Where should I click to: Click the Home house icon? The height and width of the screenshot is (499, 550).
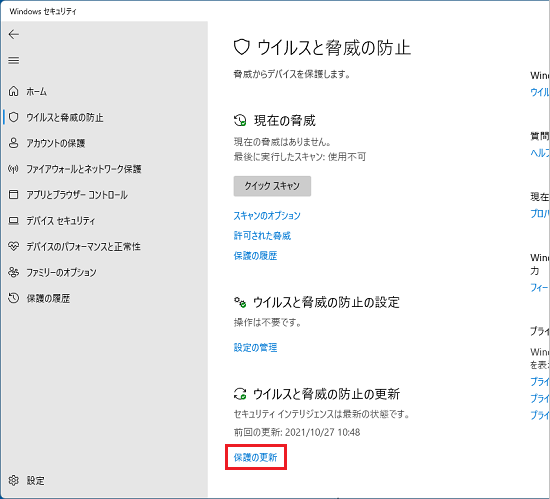(13, 91)
